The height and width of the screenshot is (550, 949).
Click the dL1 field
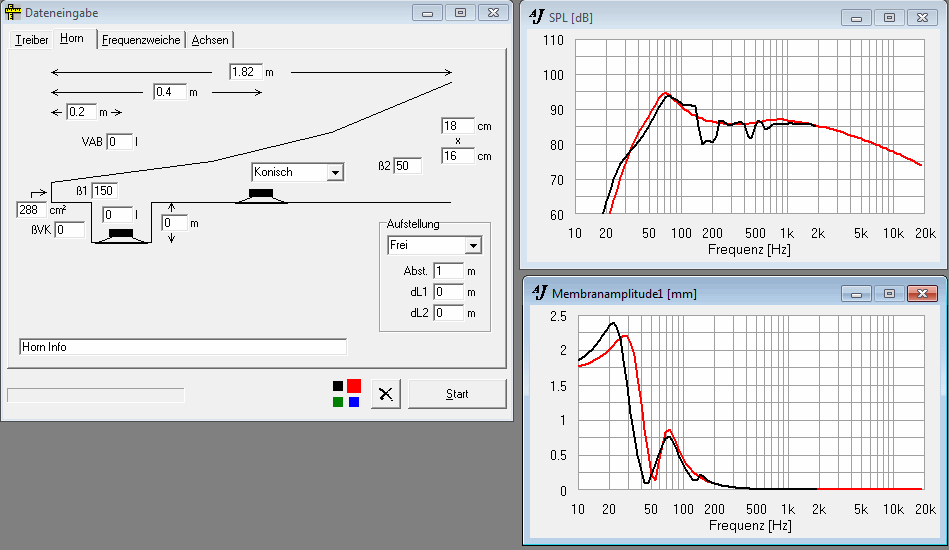(x=448, y=292)
